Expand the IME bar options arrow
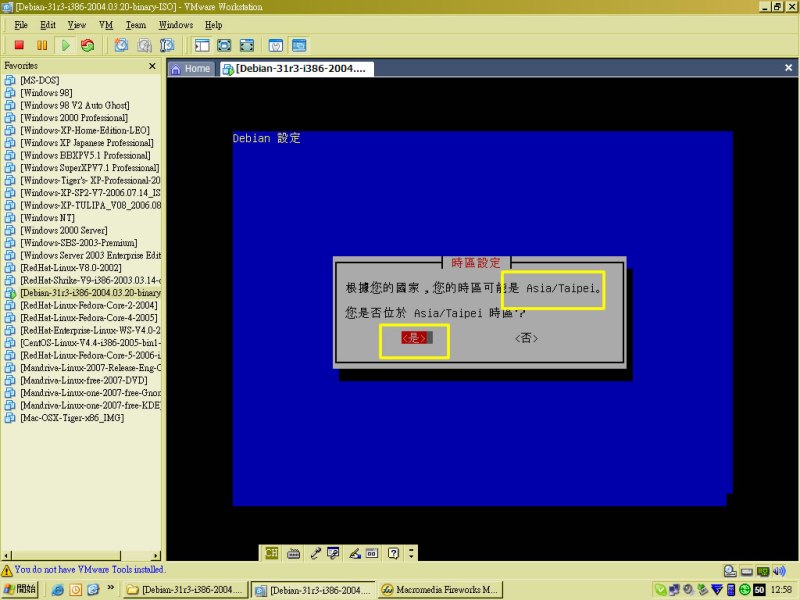 pos(411,554)
